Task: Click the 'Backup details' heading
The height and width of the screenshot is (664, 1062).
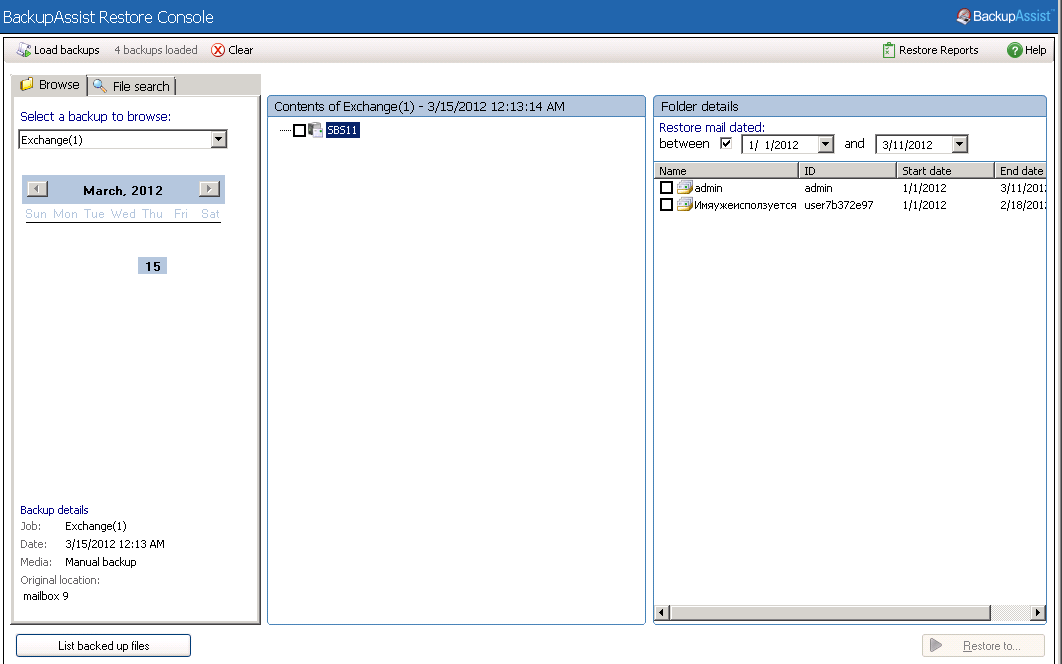Action: click(x=54, y=510)
